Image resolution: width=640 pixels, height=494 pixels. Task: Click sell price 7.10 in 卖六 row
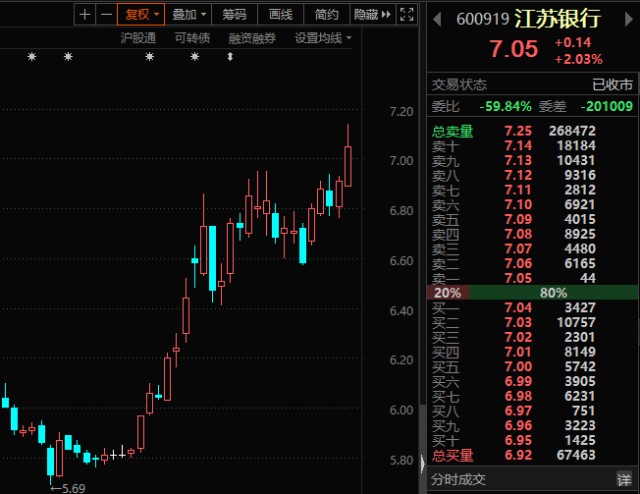(x=518, y=204)
